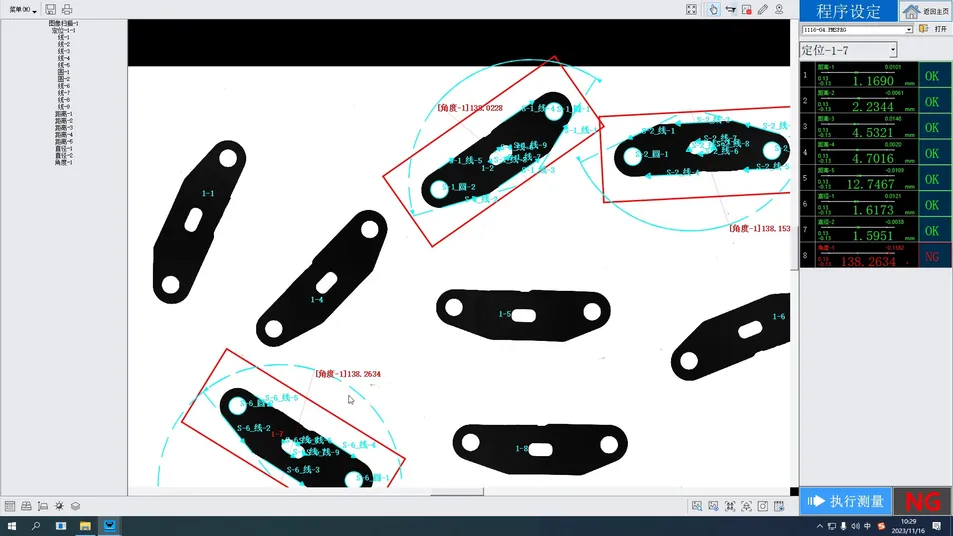Click the pencil edit tool icon
Viewport: 953px width, 536px height.
[763, 9]
